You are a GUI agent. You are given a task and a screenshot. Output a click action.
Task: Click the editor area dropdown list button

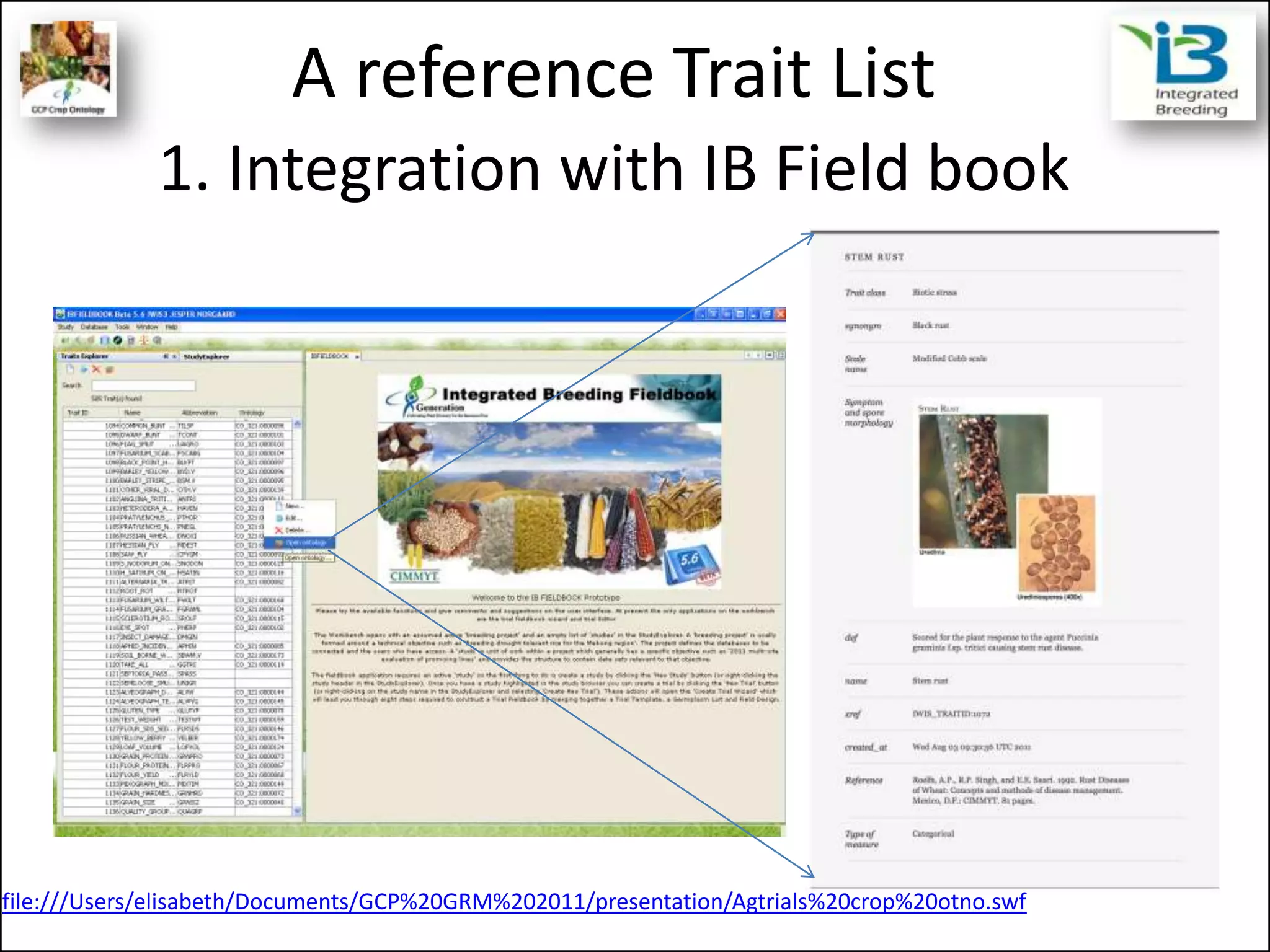coord(769,355)
